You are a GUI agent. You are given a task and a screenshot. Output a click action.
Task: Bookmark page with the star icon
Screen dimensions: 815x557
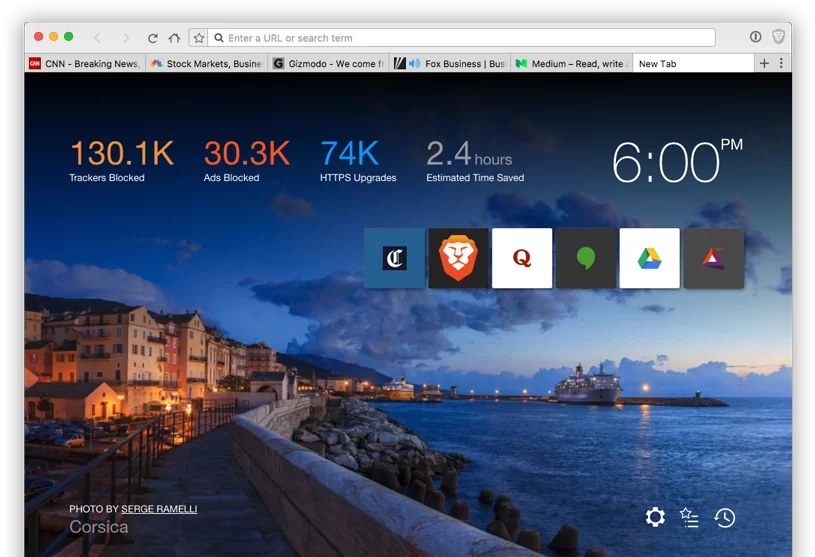pyautogui.click(x=199, y=38)
